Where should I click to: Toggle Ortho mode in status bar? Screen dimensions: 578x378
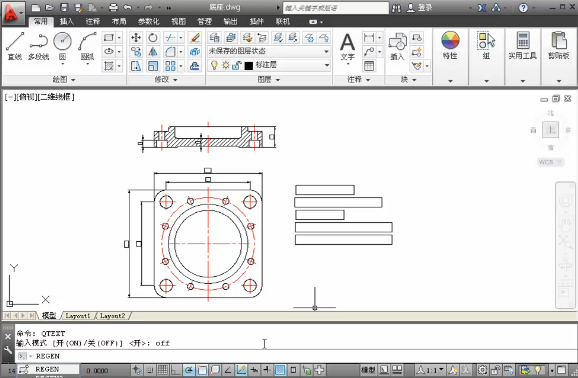tap(175, 370)
